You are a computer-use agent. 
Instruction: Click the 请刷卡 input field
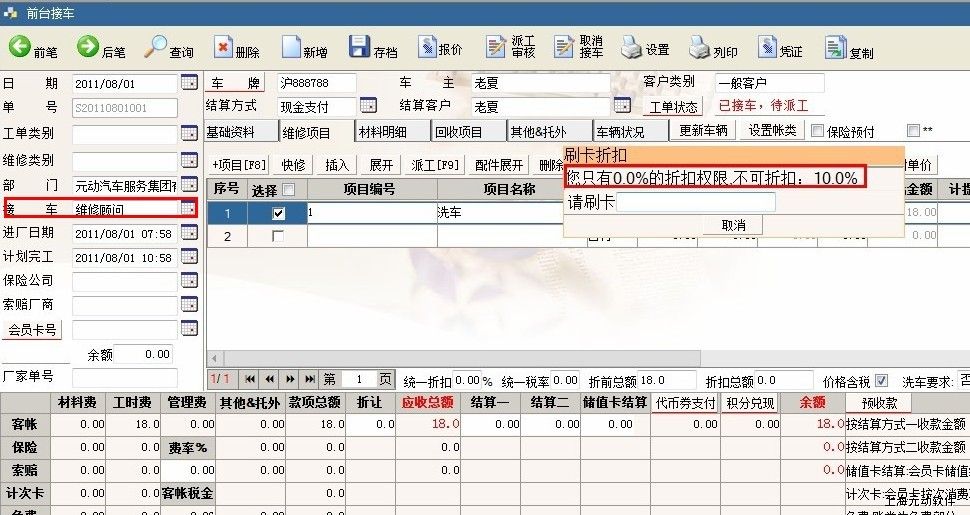(695, 203)
